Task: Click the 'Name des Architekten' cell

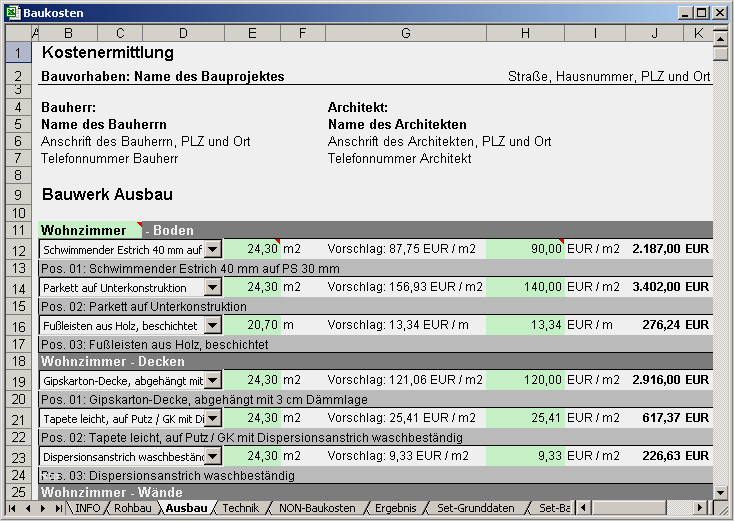Action: coord(397,125)
